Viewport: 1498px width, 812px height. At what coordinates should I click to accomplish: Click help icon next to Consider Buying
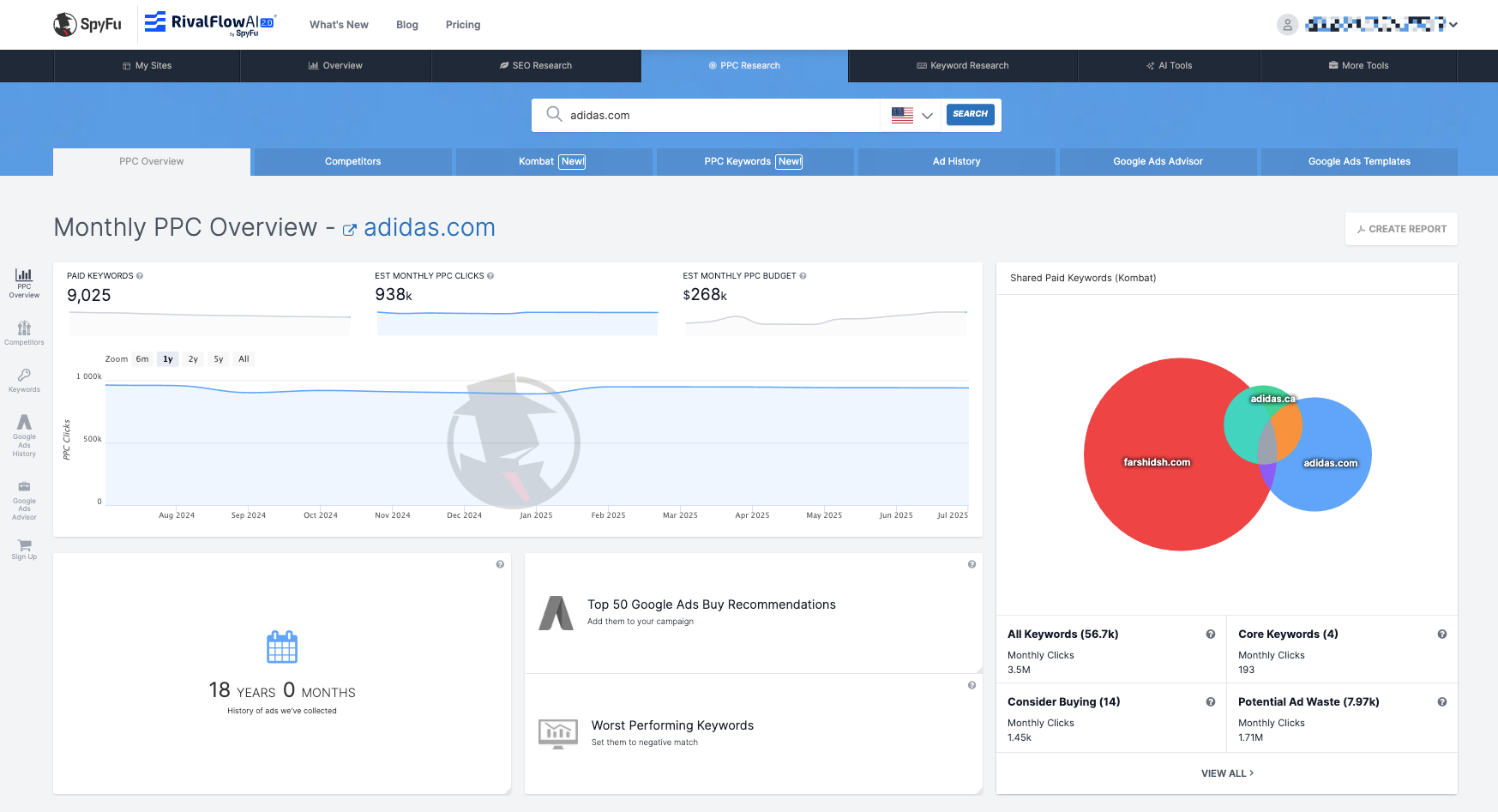coord(1211,702)
